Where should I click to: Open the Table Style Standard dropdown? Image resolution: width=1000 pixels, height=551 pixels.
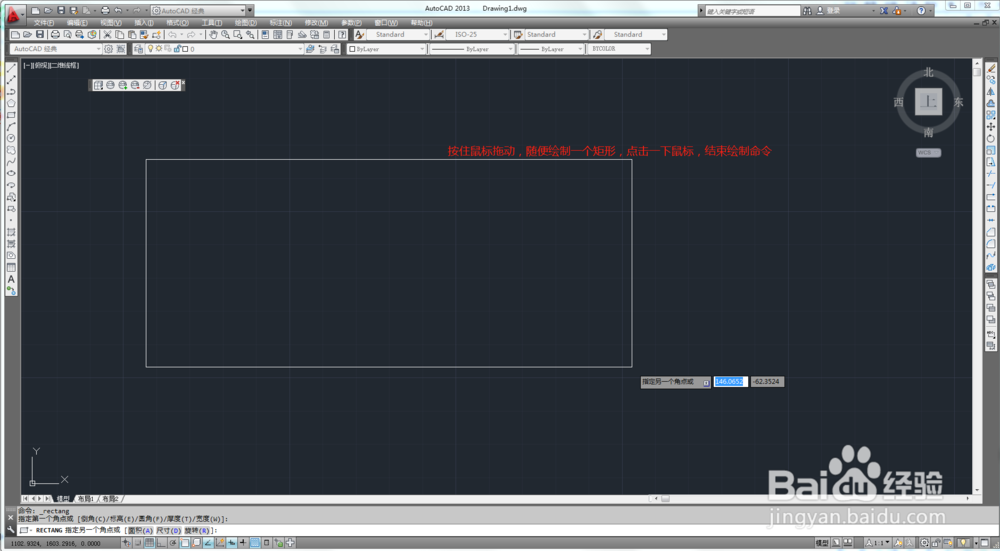tap(556, 34)
